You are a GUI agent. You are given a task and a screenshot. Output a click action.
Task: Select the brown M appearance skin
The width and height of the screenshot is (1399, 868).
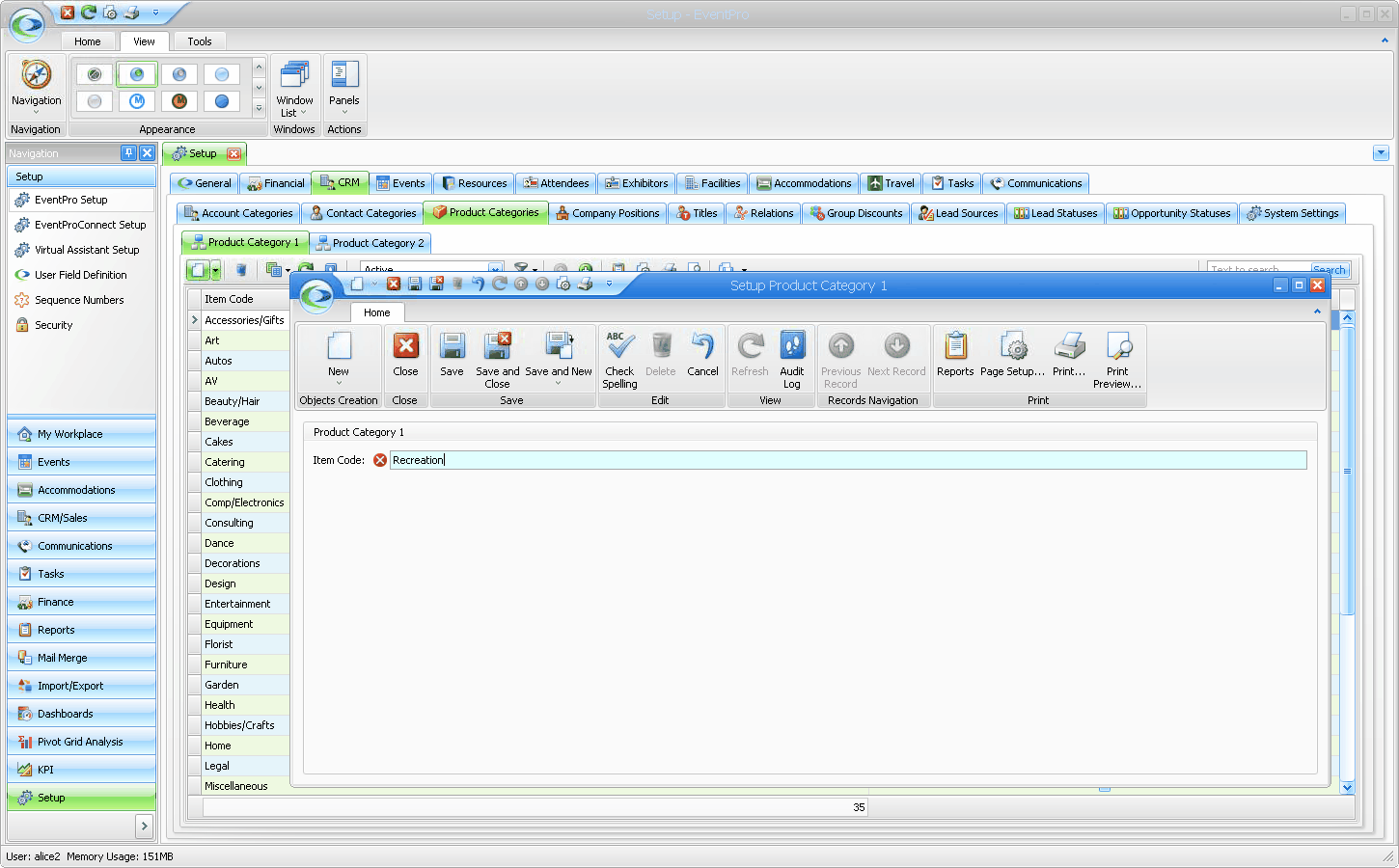179,100
